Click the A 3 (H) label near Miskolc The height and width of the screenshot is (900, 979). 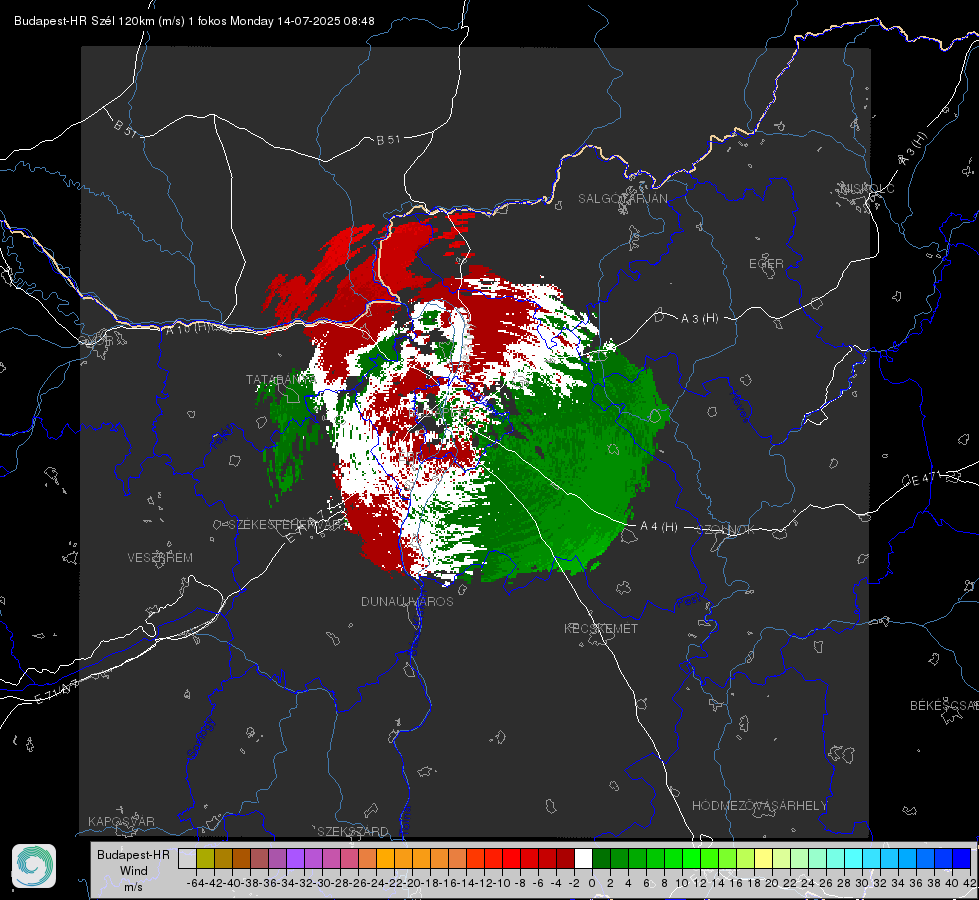coord(913,149)
